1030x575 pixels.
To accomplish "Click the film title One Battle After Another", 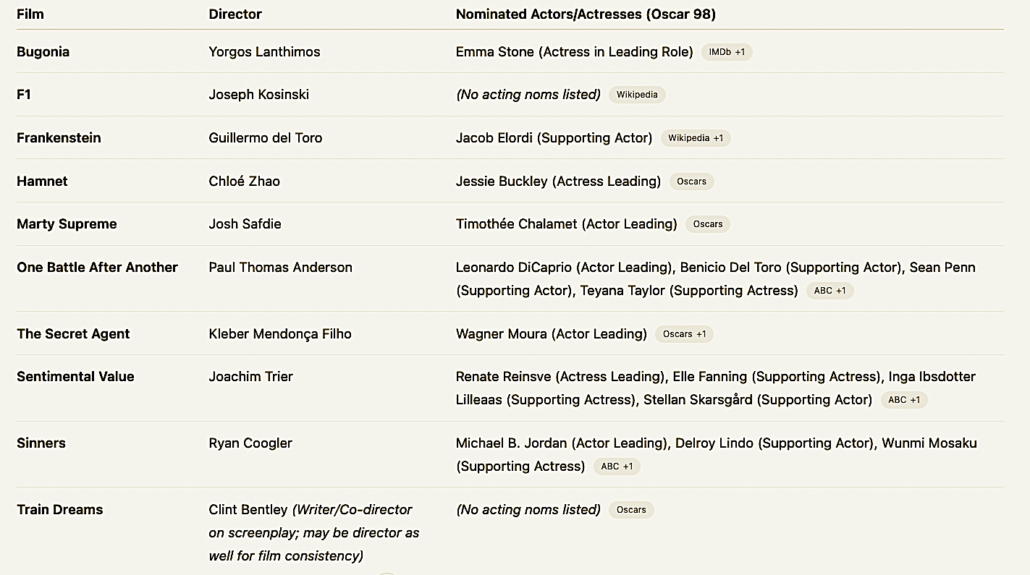I will click(97, 267).
